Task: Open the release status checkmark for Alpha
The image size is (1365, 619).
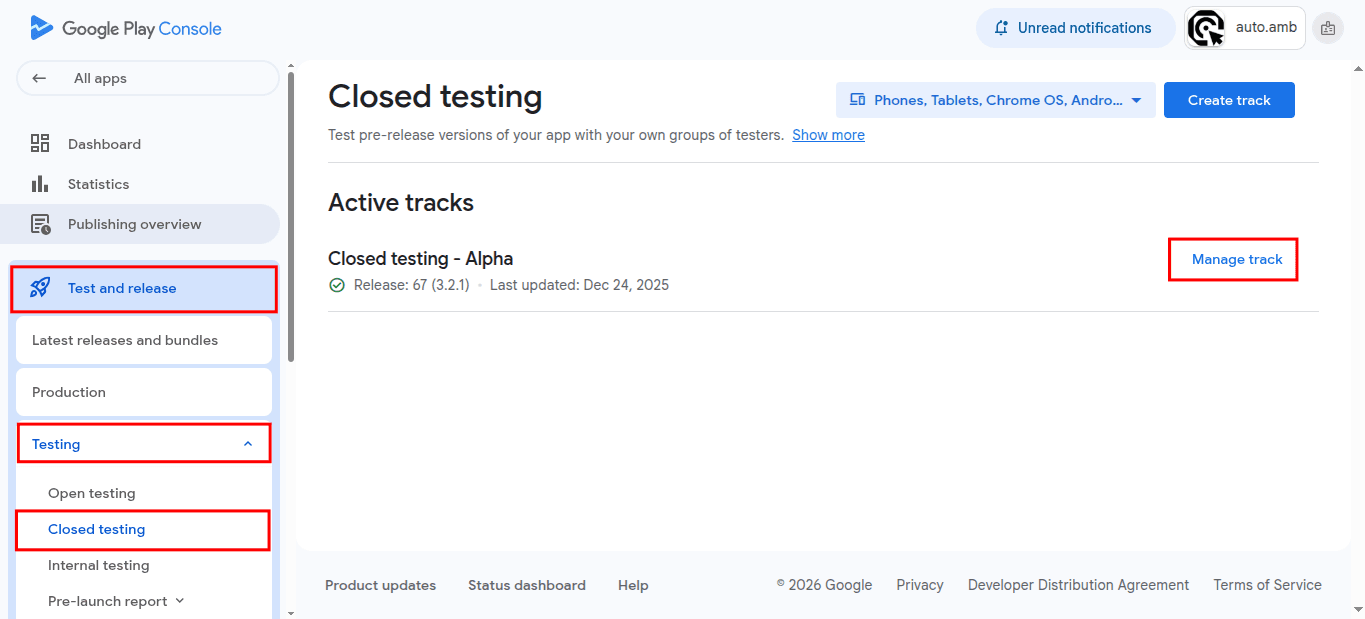Action: point(337,285)
